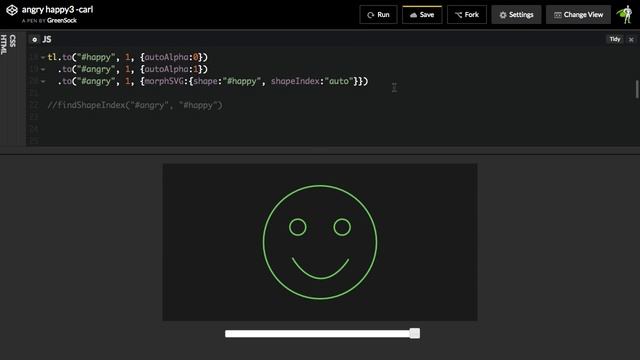Save the pen
640x360 pixels.
(422, 15)
